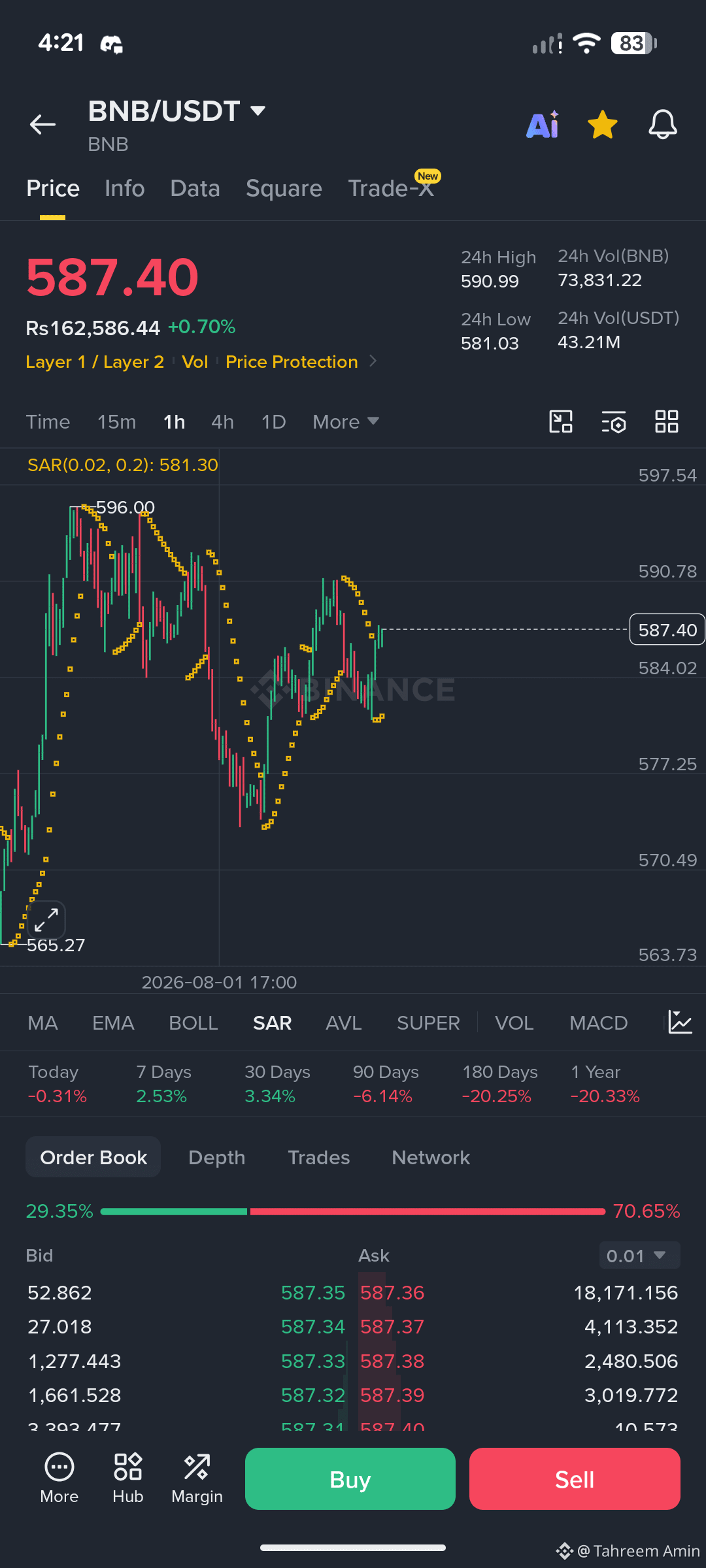
Task: Enable the EMA indicator
Action: pyautogui.click(x=113, y=1023)
